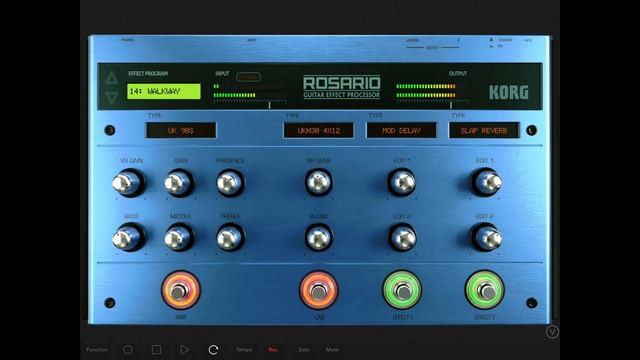Collapse panel with the circled V icon
The height and width of the screenshot is (360, 640).
[552, 332]
